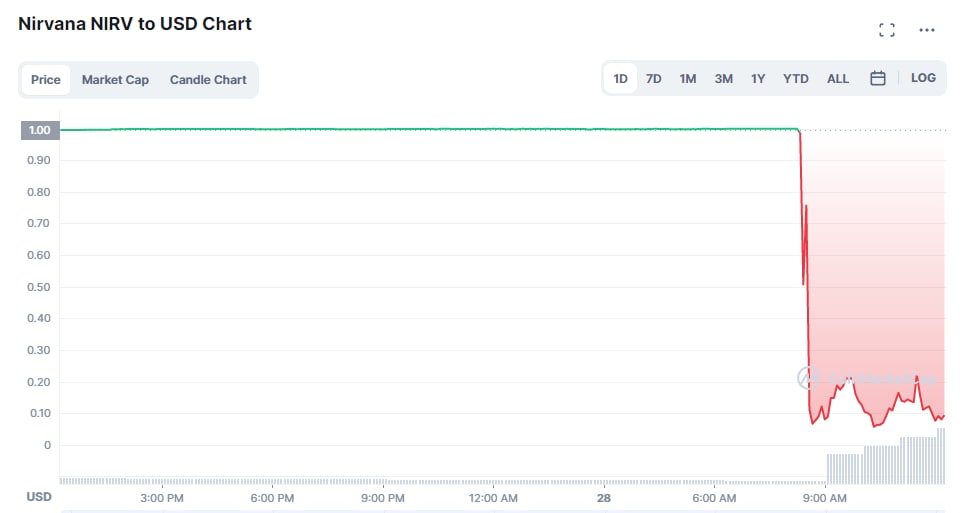Show year-to-date YTD range

click(796, 78)
